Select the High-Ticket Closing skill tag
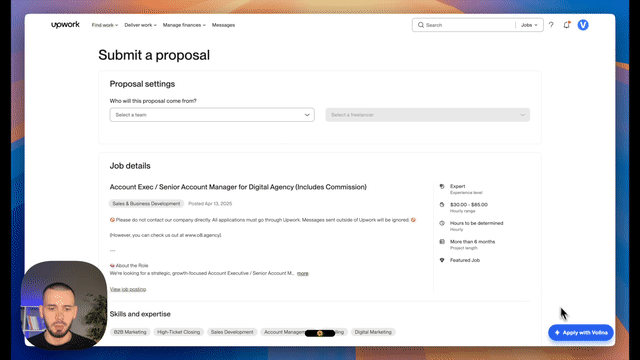 tap(178, 332)
